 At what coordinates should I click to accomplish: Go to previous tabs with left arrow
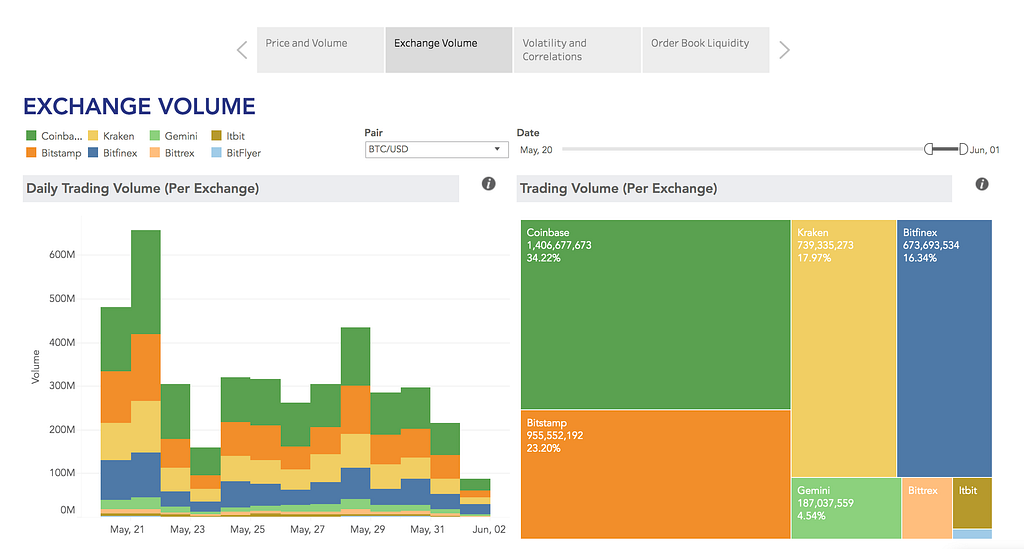click(x=241, y=50)
